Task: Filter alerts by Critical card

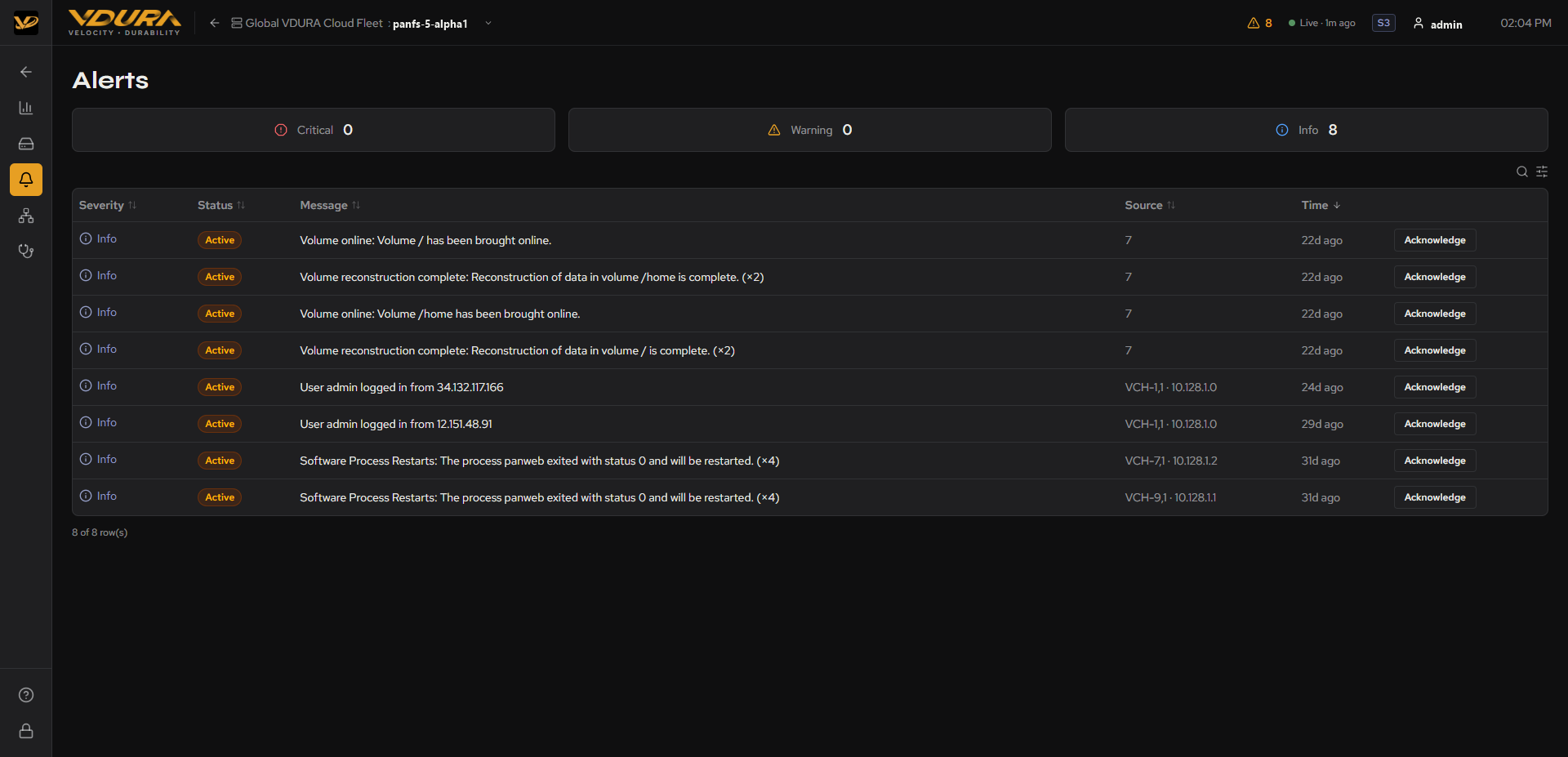Action: [x=314, y=130]
